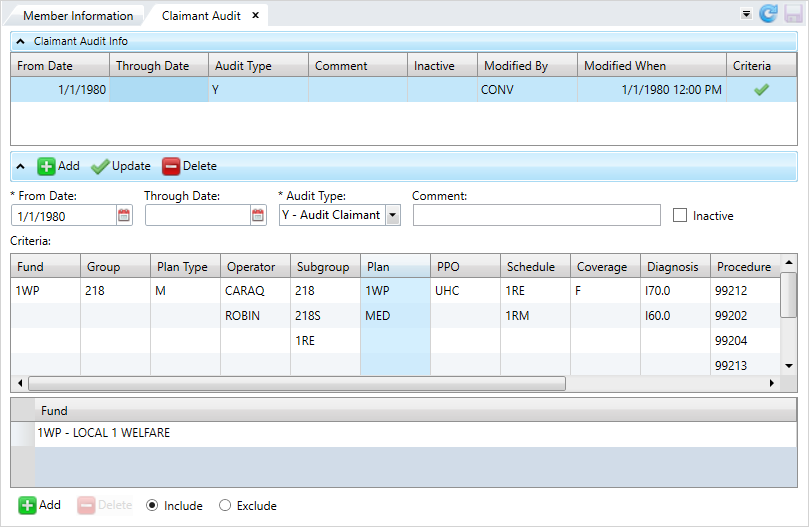
Task: Click the Update checkmark button
Action: click(x=121, y=166)
